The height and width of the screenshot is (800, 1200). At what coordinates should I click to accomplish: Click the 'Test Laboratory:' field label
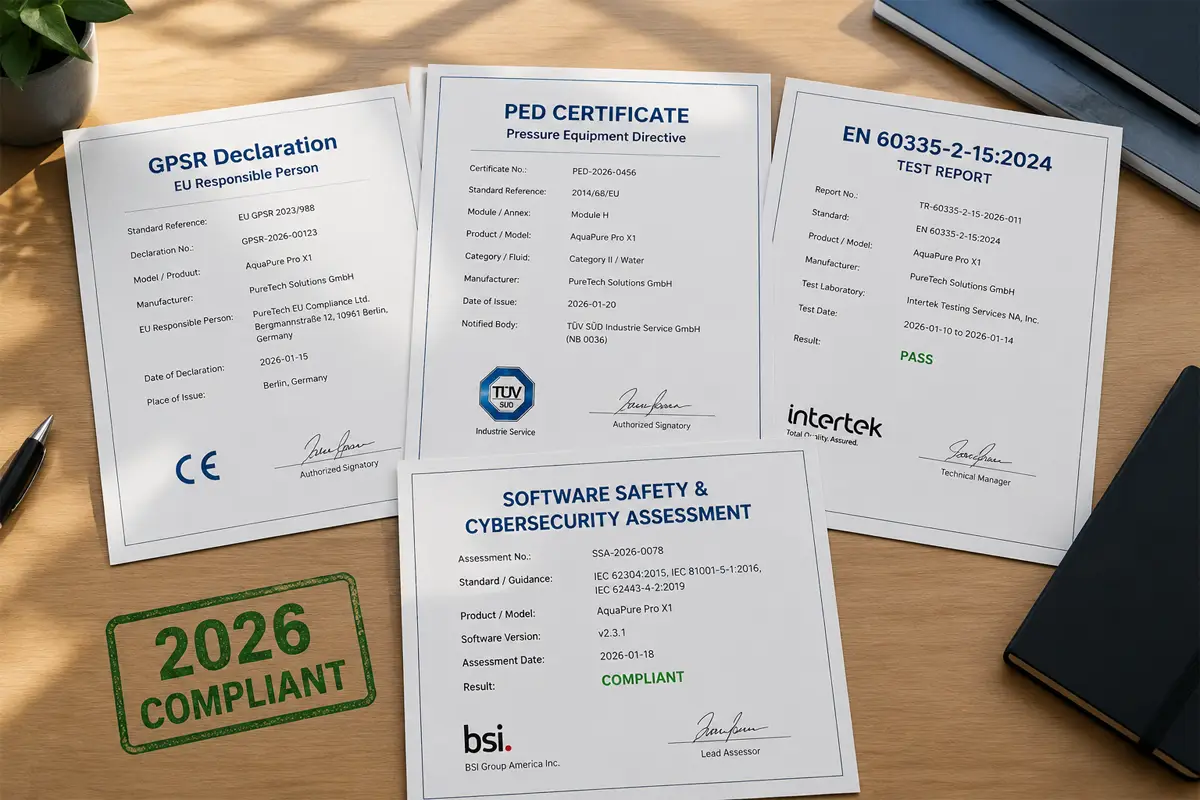(x=832, y=289)
